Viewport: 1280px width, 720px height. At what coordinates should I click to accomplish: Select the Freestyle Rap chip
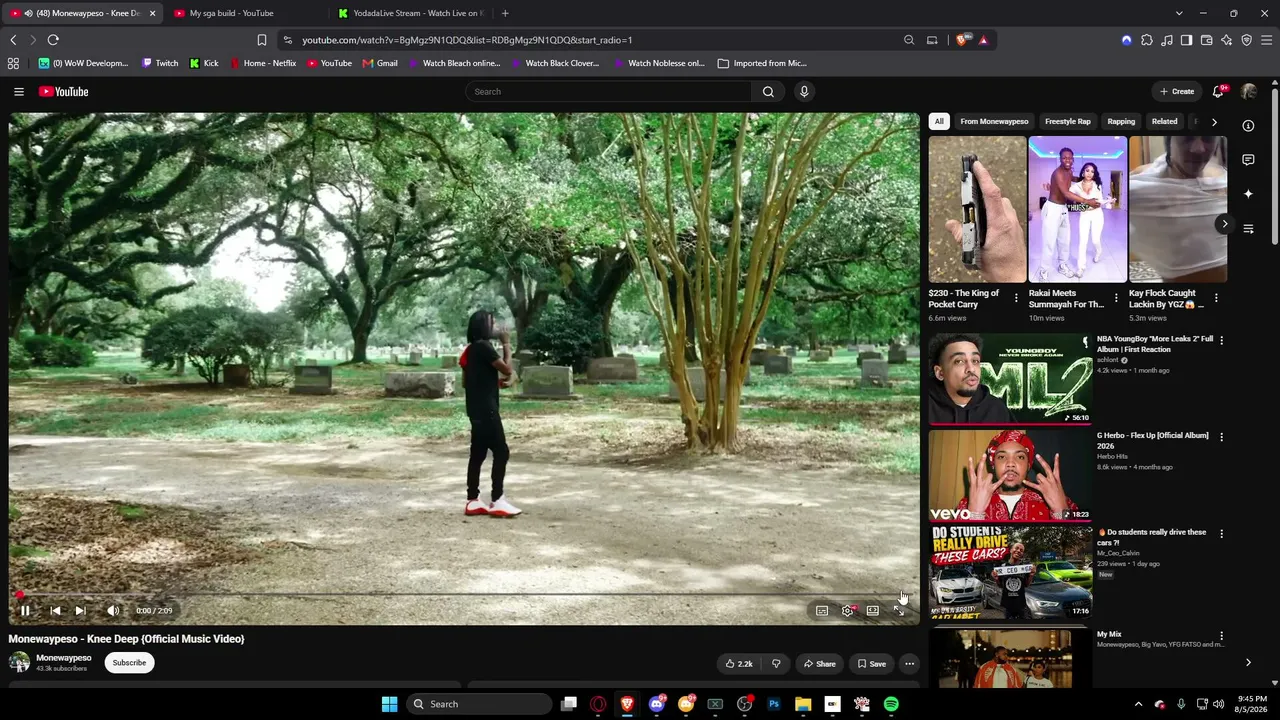coord(1068,121)
